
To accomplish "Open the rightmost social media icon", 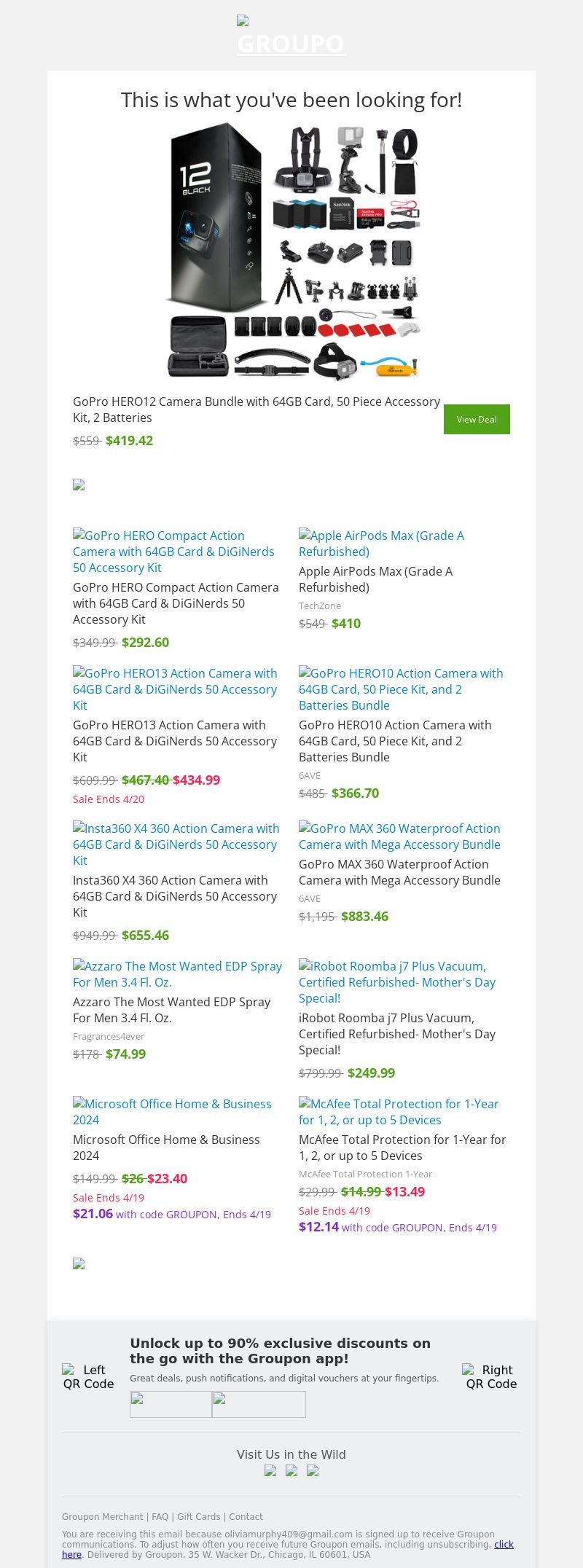I will [x=313, y=1470].
